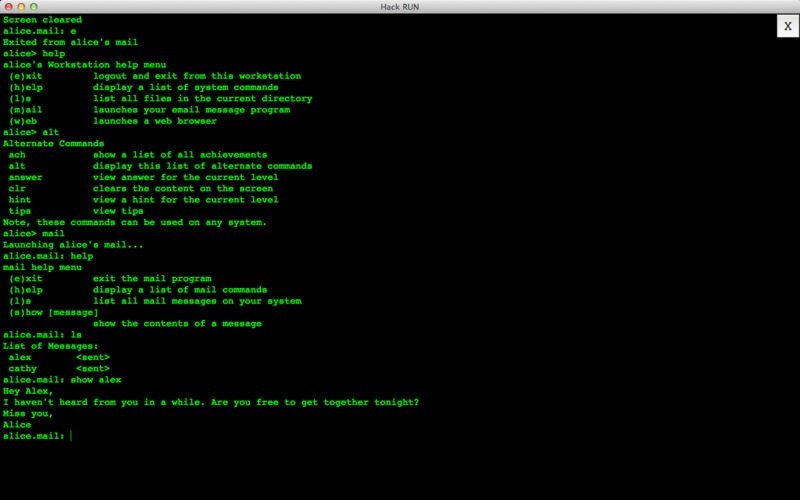Click the hint entry under Alternate Commands
Image resolution: width=800 pixels, height=500 pixels.
pos(20,200)
